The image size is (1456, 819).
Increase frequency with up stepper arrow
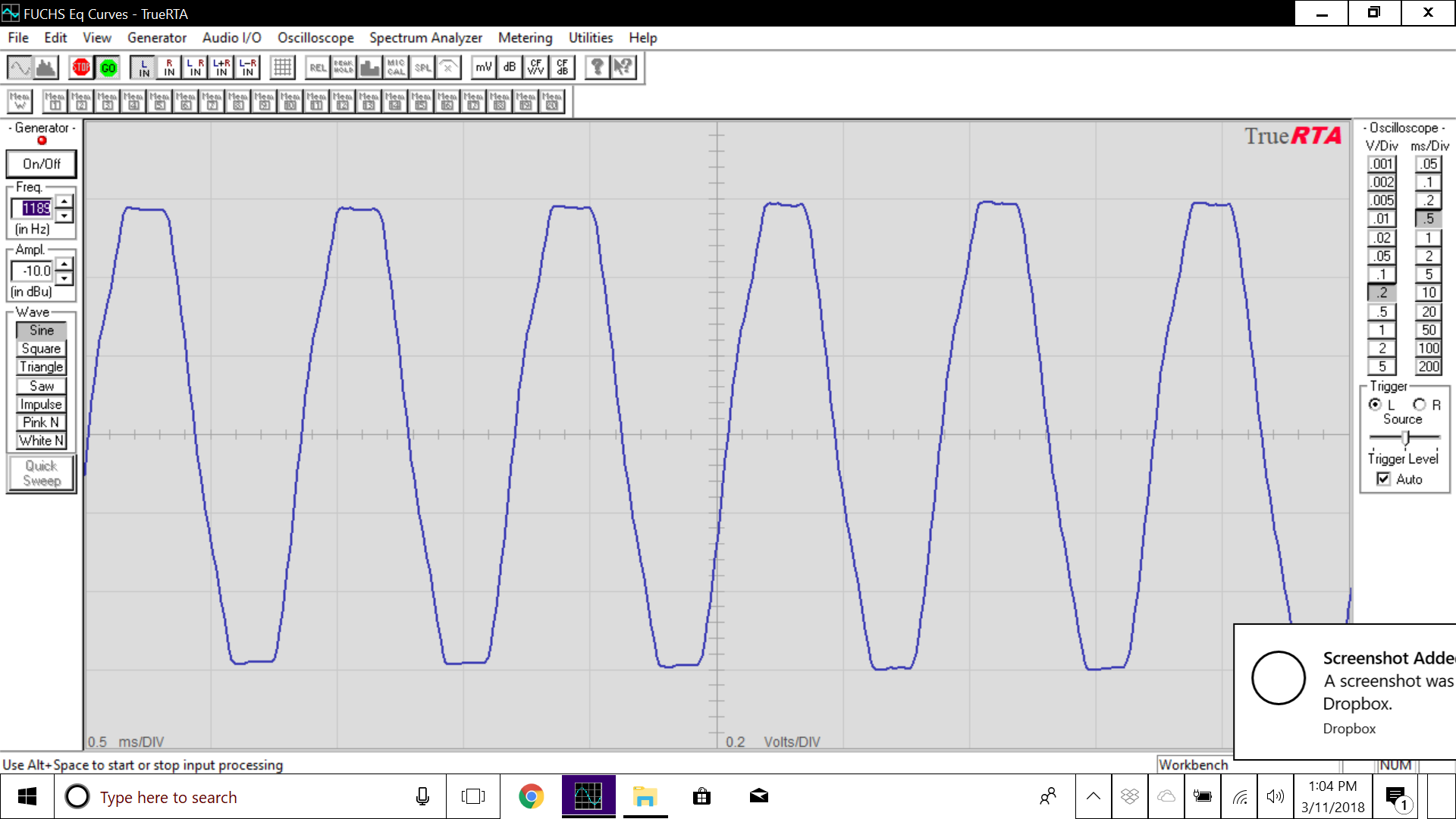pyautogui.click(x=65, y=202)
